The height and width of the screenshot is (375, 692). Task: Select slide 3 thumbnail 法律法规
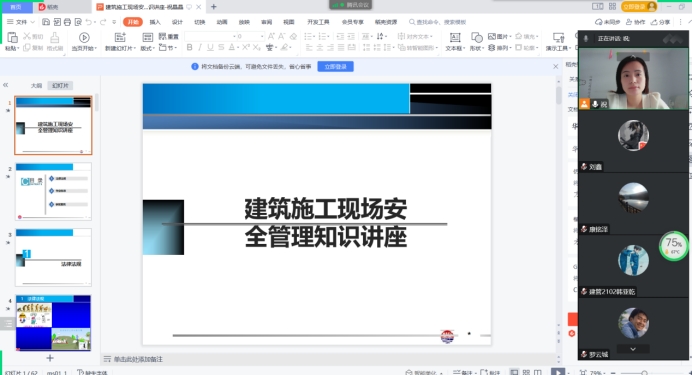tap(53, 257)
